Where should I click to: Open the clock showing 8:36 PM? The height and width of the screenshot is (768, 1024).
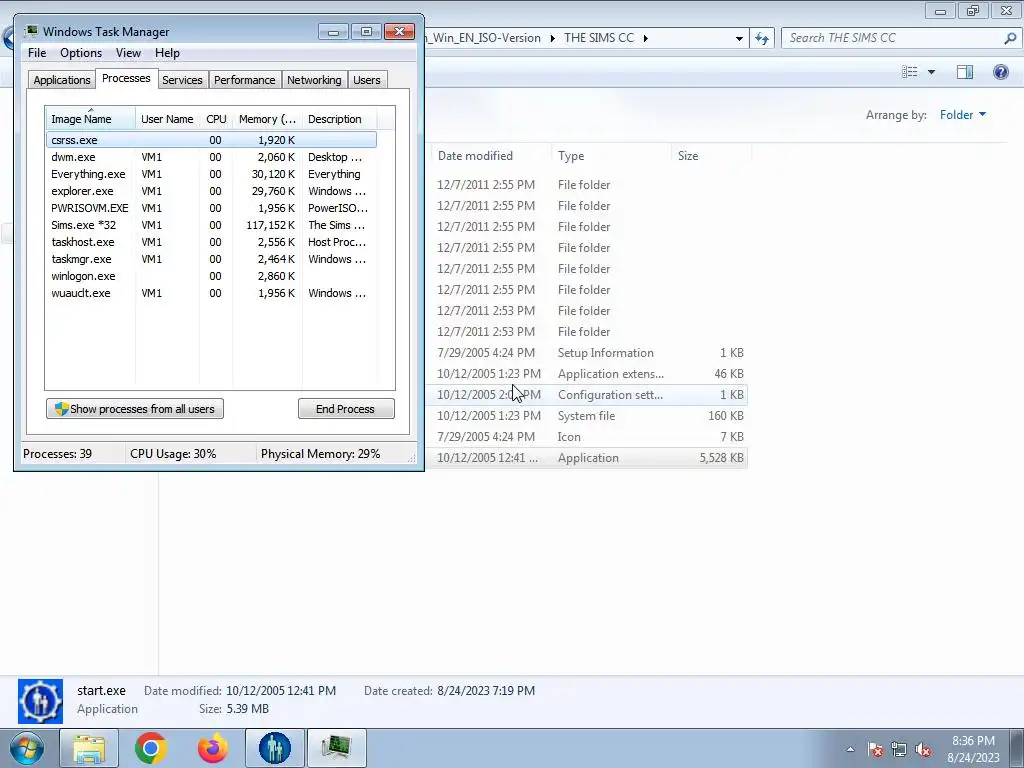pos(973,749)
